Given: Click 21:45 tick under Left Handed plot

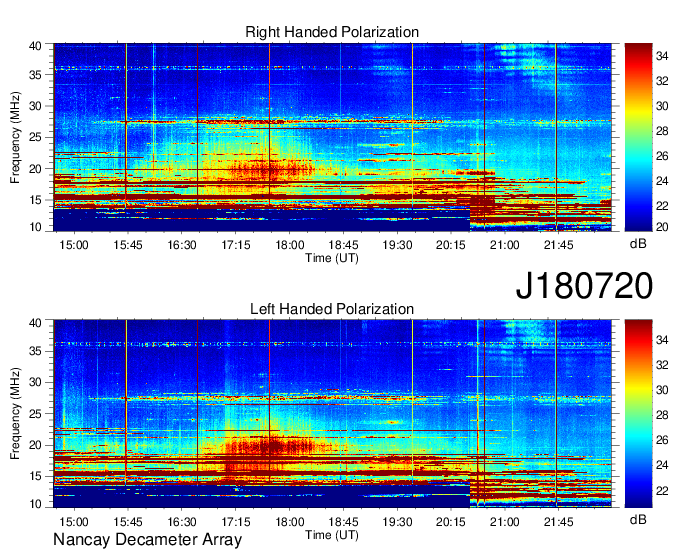Looking at the screenshot, I should pyautogui.click(x=559, y=522).
